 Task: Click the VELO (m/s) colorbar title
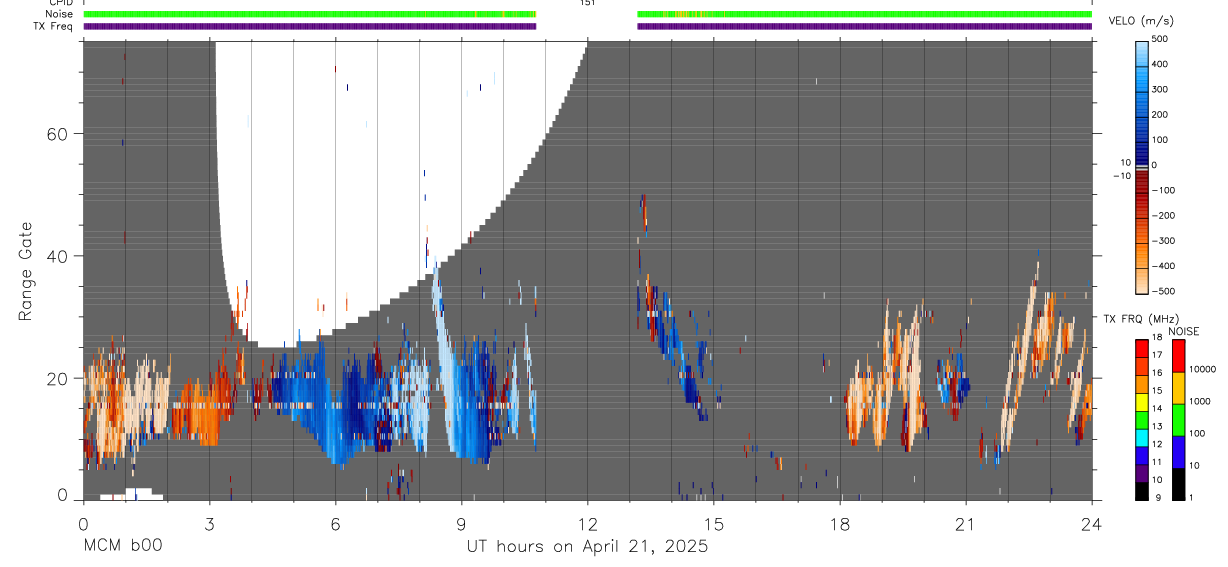1141,21
